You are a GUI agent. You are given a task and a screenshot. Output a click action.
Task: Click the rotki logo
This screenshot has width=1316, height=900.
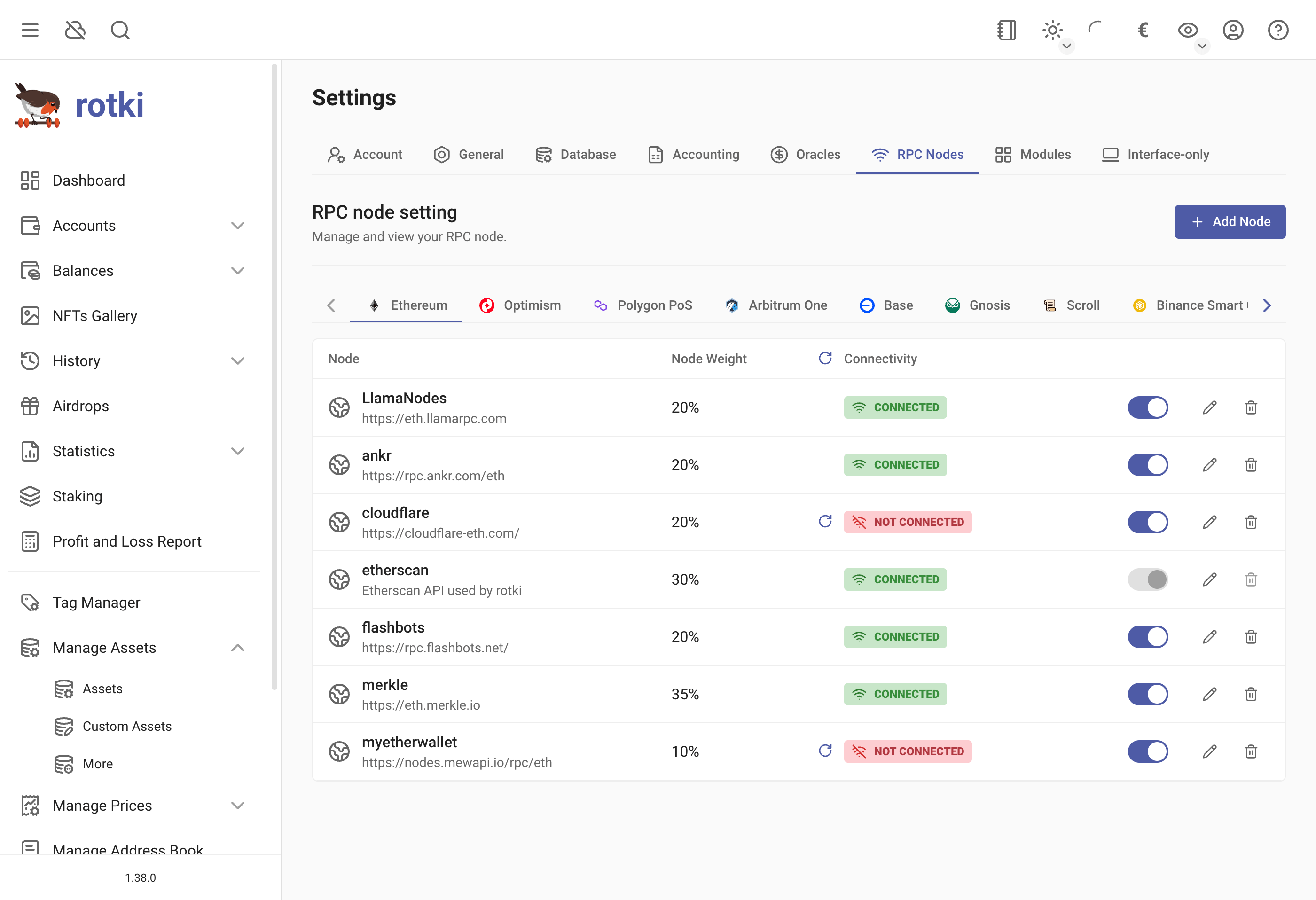click(x=79, y=105)
